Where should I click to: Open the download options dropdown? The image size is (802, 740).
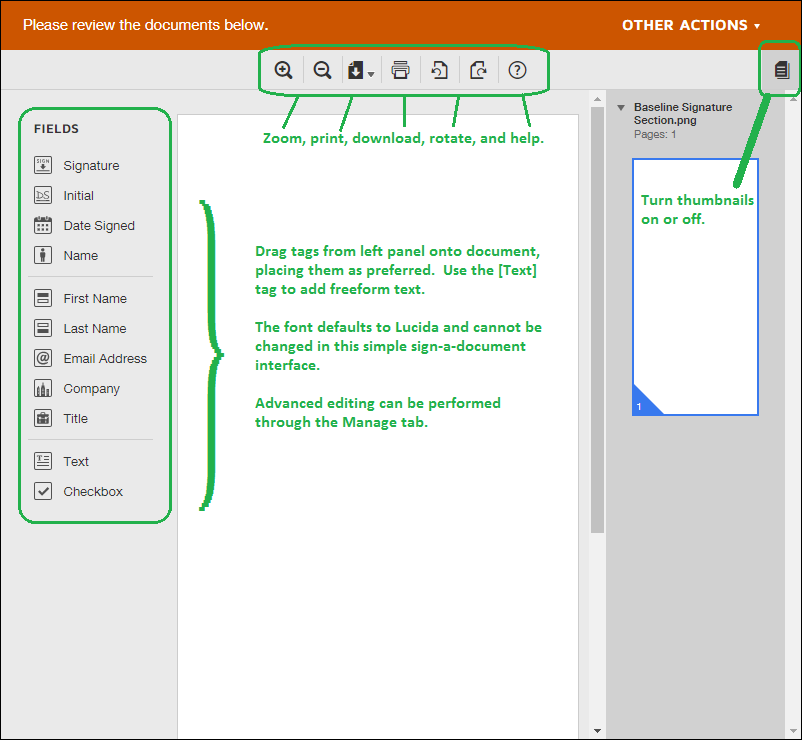[360, 70]
